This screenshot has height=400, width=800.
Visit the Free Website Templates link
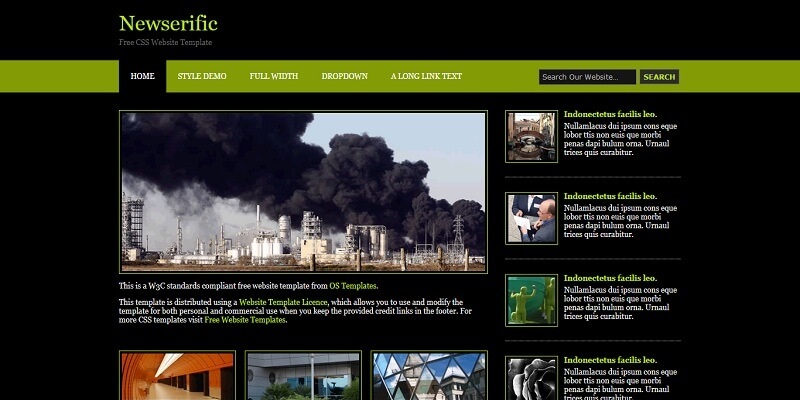[x=245, y=320]
